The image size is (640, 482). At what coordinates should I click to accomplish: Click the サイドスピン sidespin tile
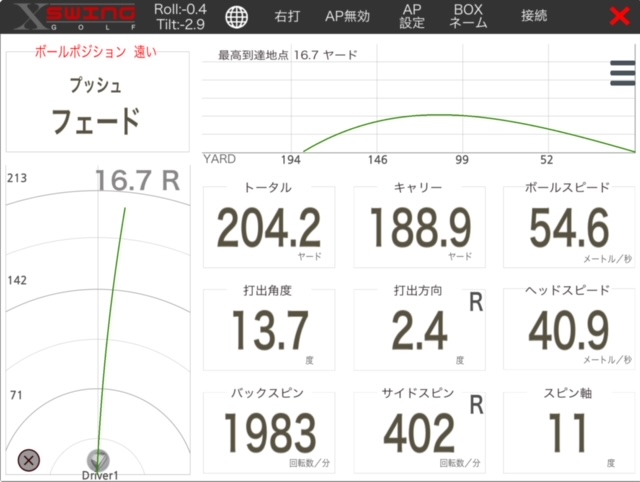tap(419, 431)
